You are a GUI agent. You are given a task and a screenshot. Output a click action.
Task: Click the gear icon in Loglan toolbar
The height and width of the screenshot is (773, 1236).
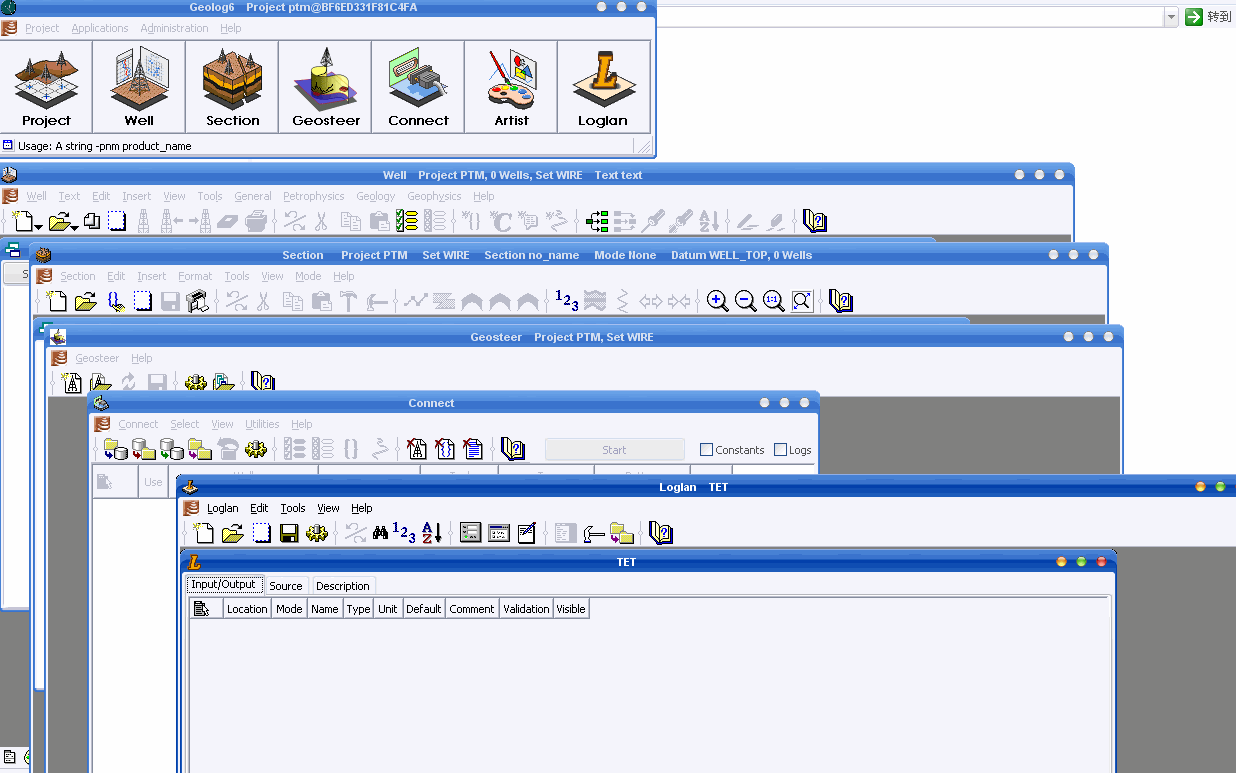[317, 533]
